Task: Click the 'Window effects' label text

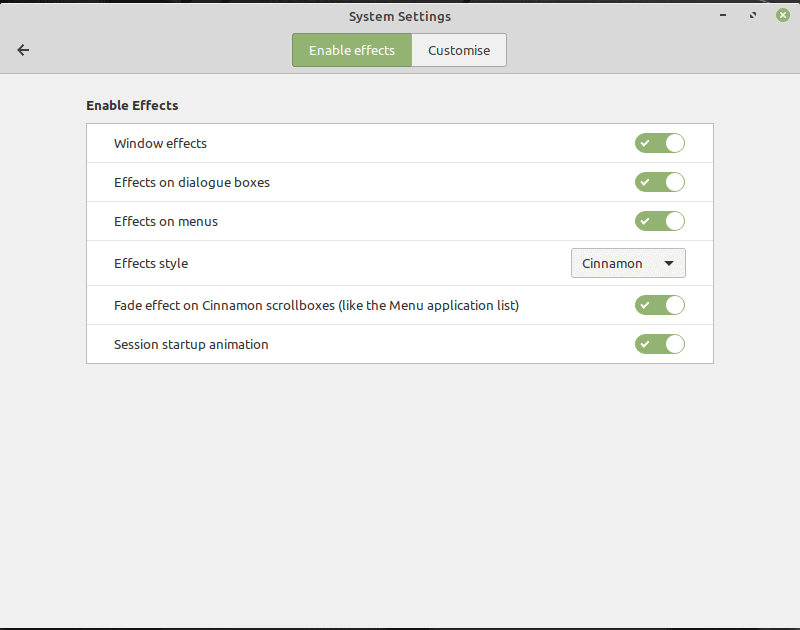Action: tap(160, 143)
